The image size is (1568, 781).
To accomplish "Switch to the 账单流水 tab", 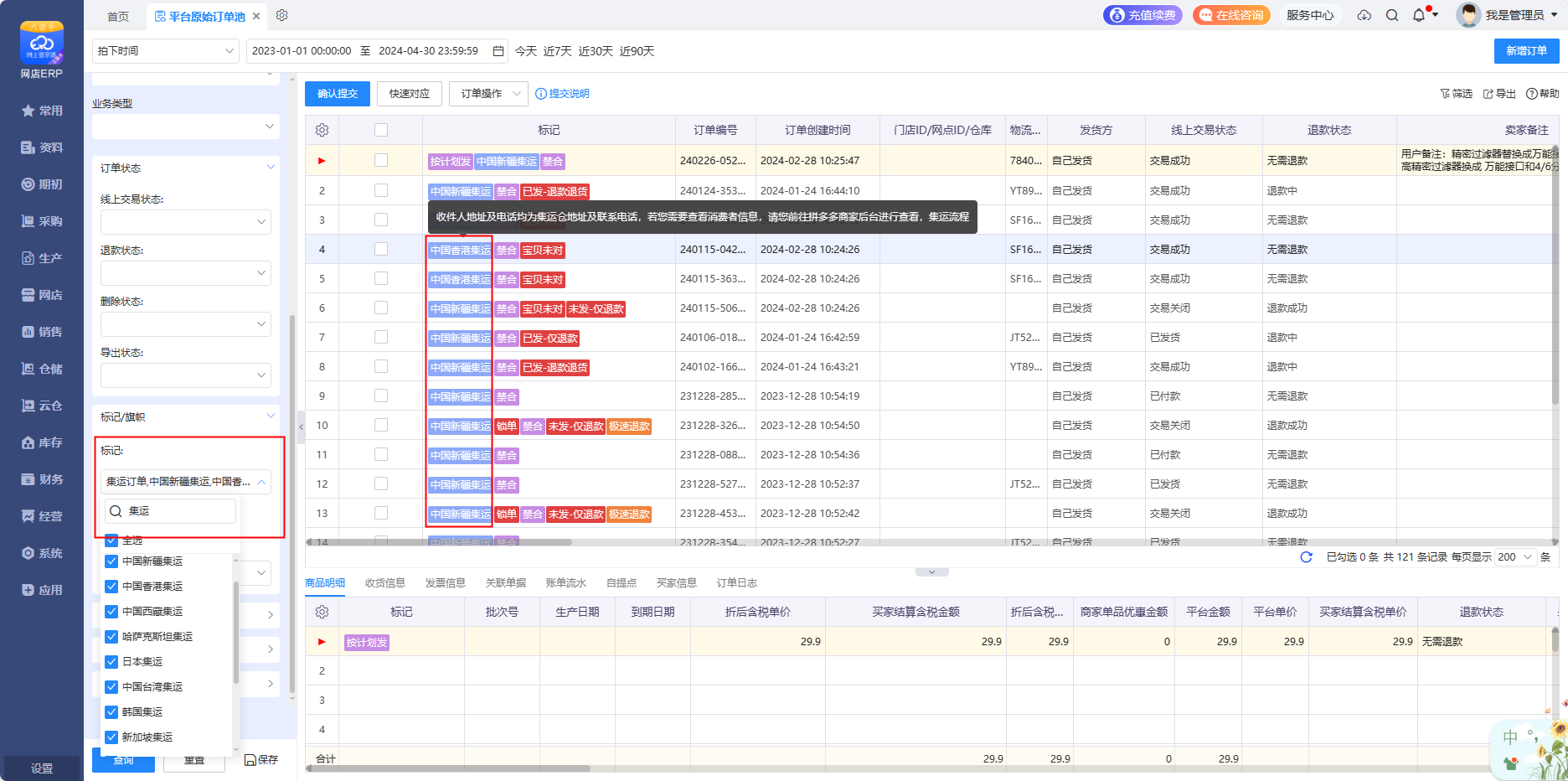I will [566, 583].
